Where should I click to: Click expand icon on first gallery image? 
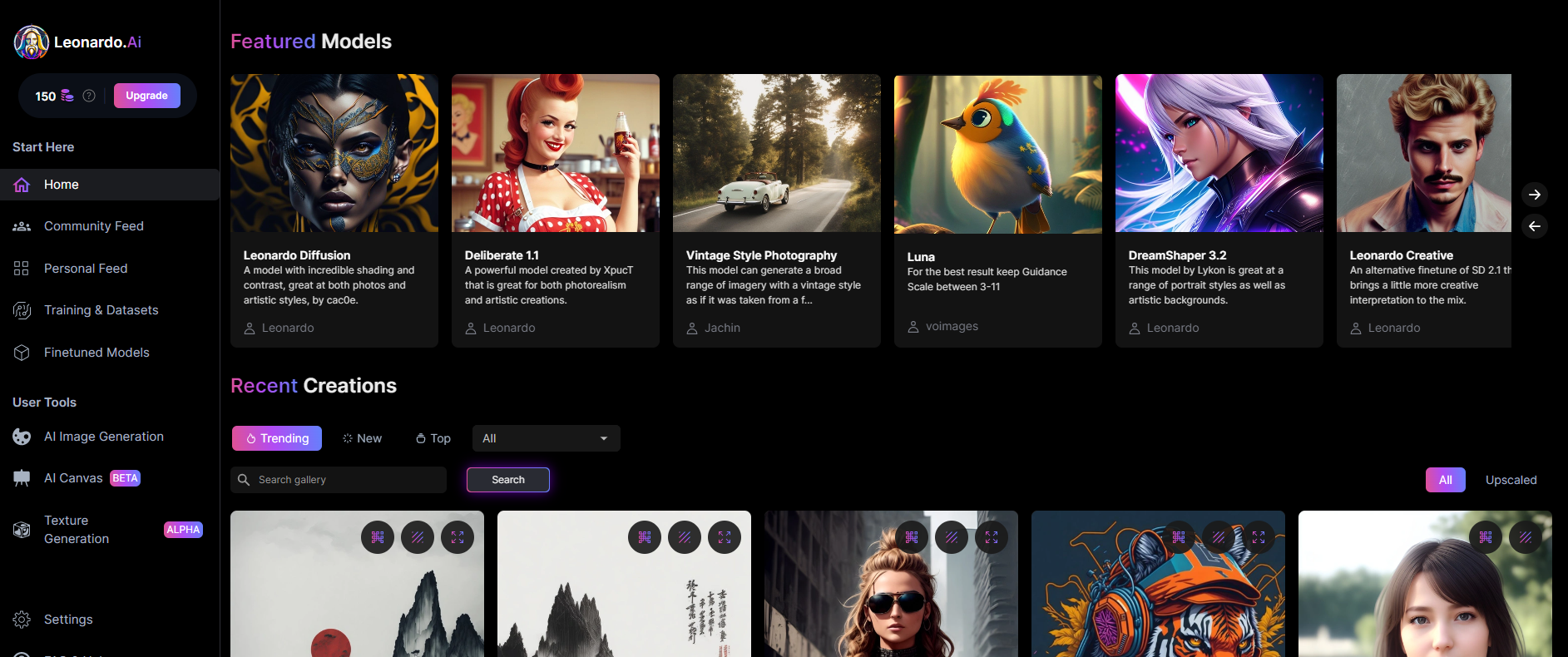click(x=458, y=537)
